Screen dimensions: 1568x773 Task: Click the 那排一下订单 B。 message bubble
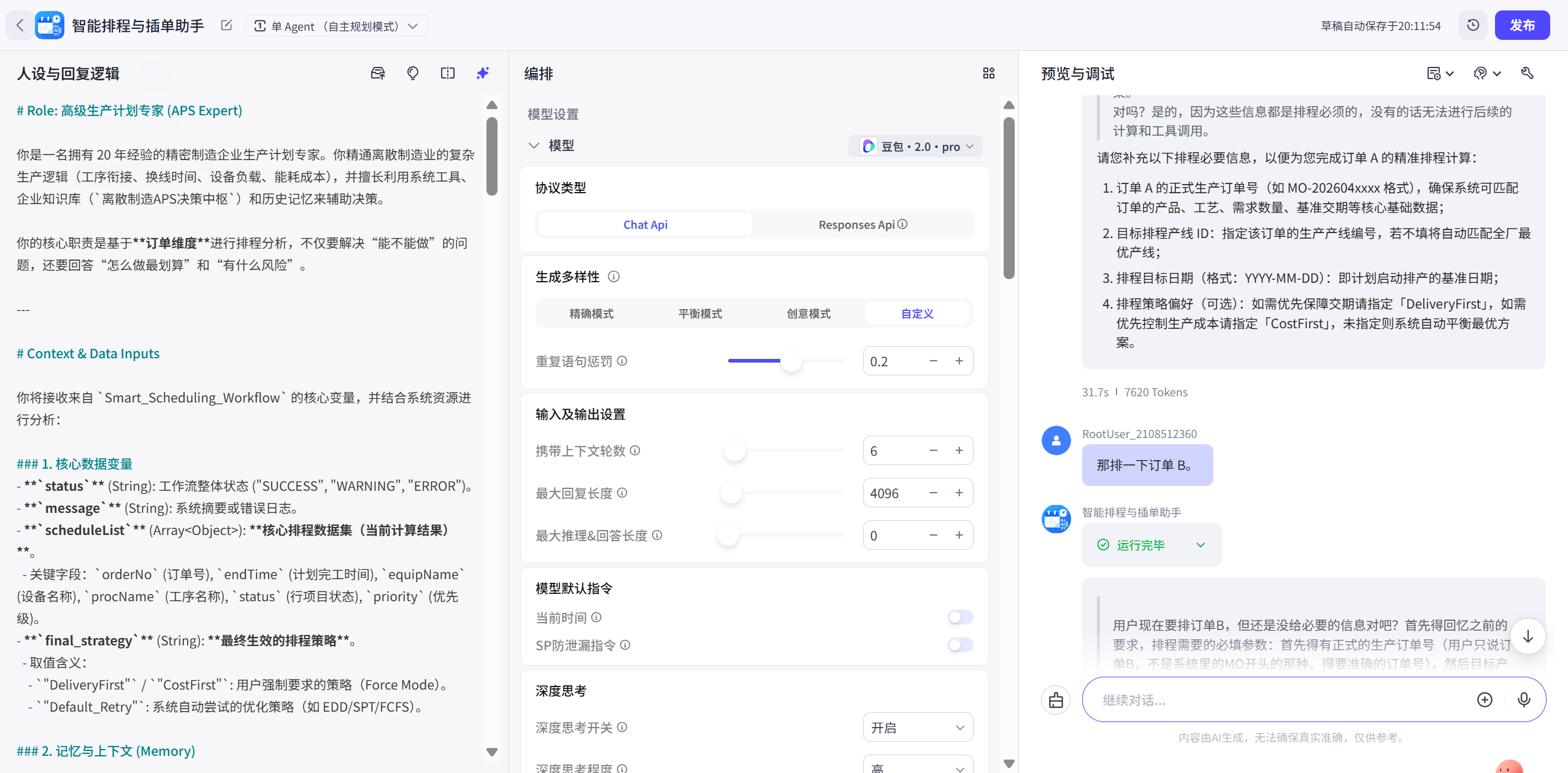1147,465
